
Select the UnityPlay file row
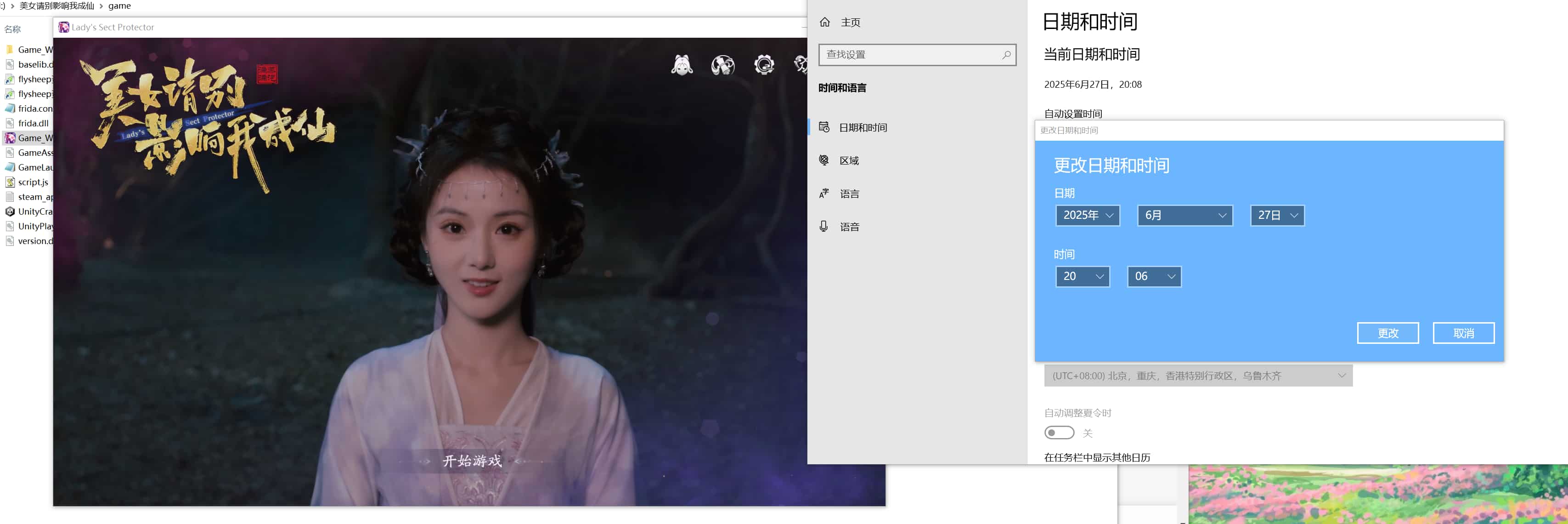[28, 226]
